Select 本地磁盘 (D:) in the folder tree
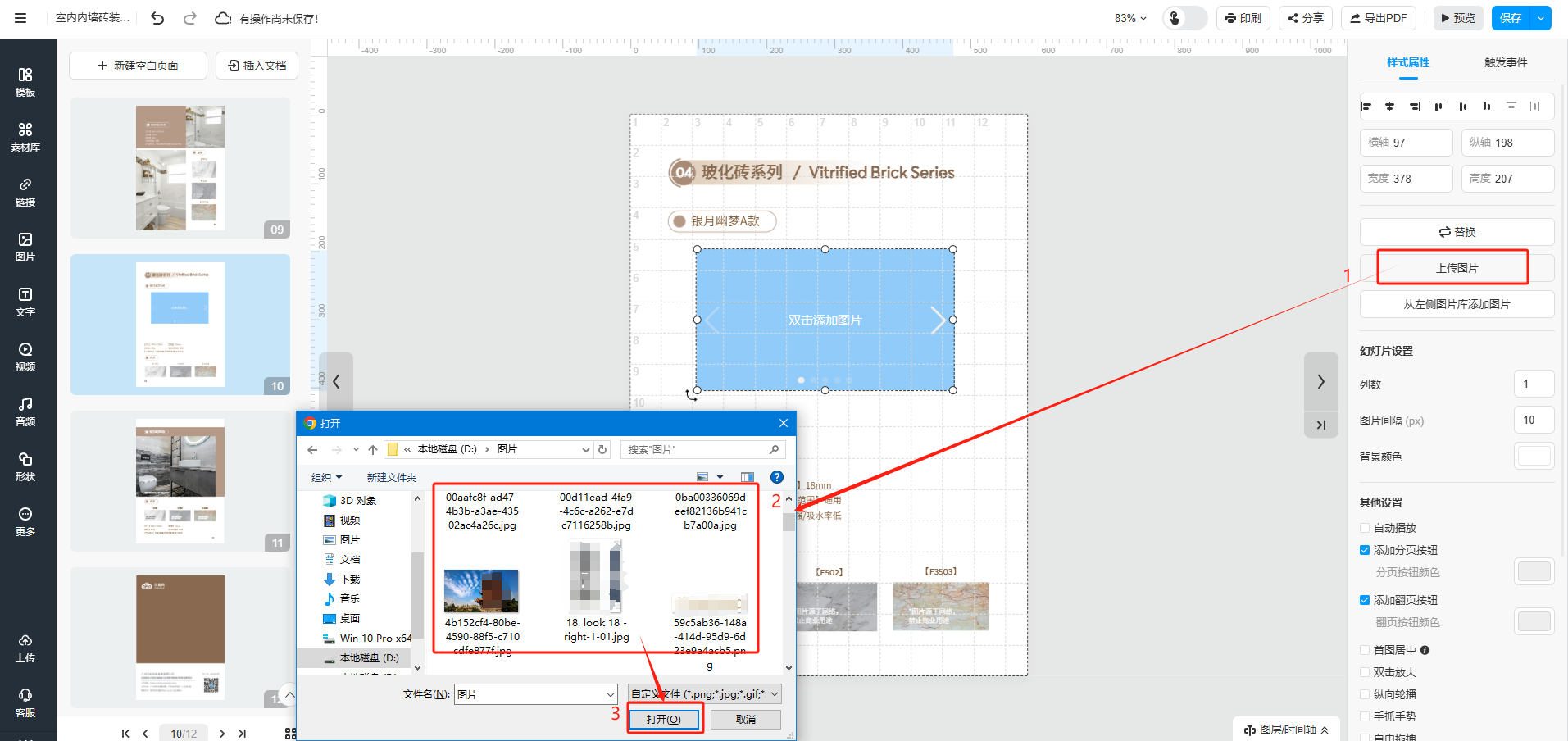Screen dimensions: 1568x741 click(x=369, y=657)
